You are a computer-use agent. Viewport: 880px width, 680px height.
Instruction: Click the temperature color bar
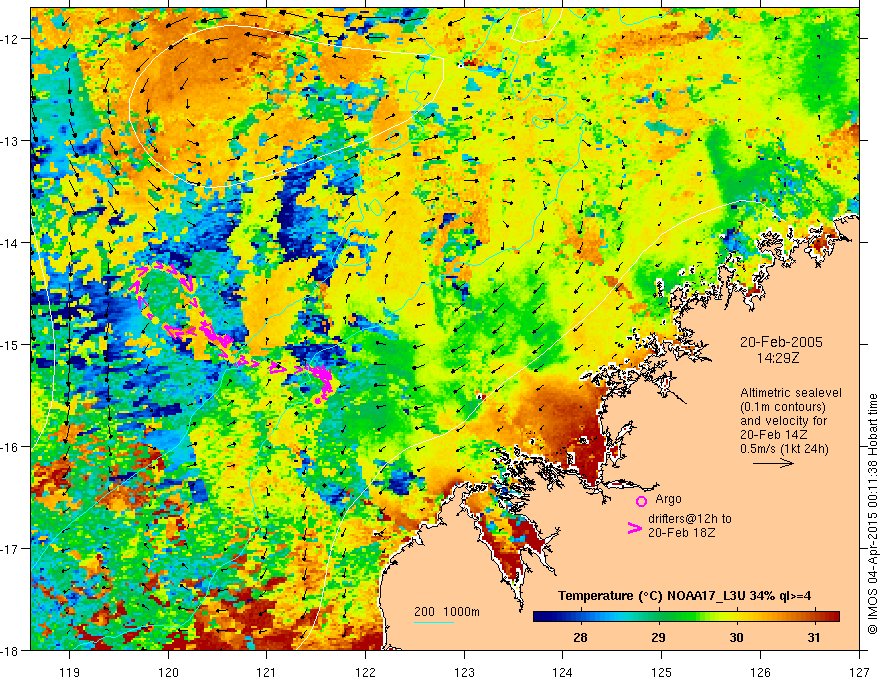coord(686,616)
